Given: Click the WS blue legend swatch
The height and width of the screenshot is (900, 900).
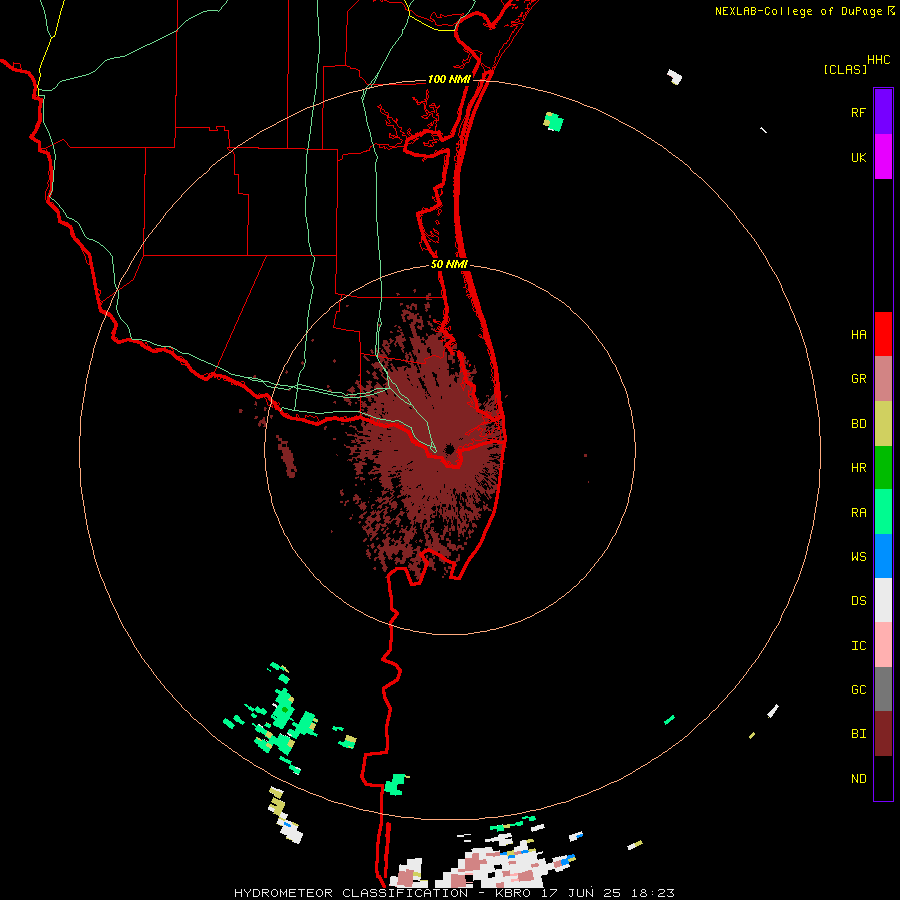Looking at the screenshot, I should pos(883,556).
